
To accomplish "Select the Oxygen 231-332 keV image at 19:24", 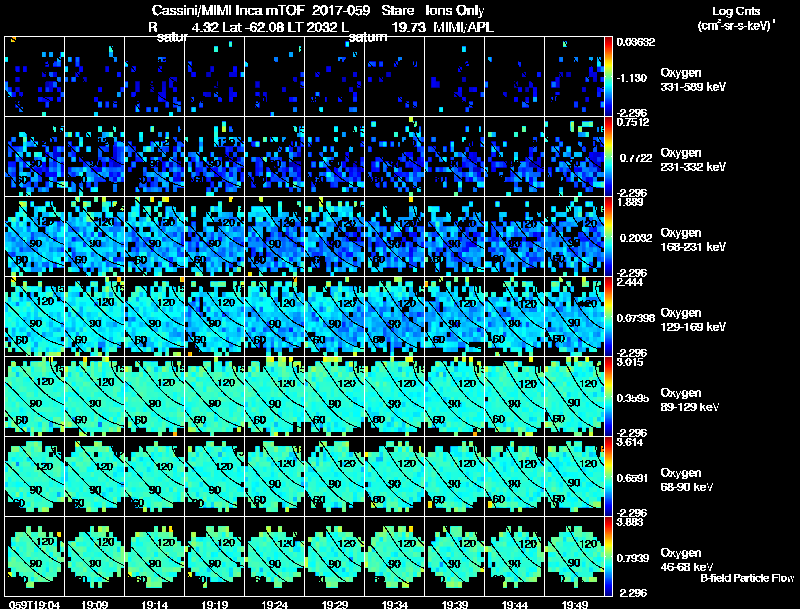I will pos(274,157).
